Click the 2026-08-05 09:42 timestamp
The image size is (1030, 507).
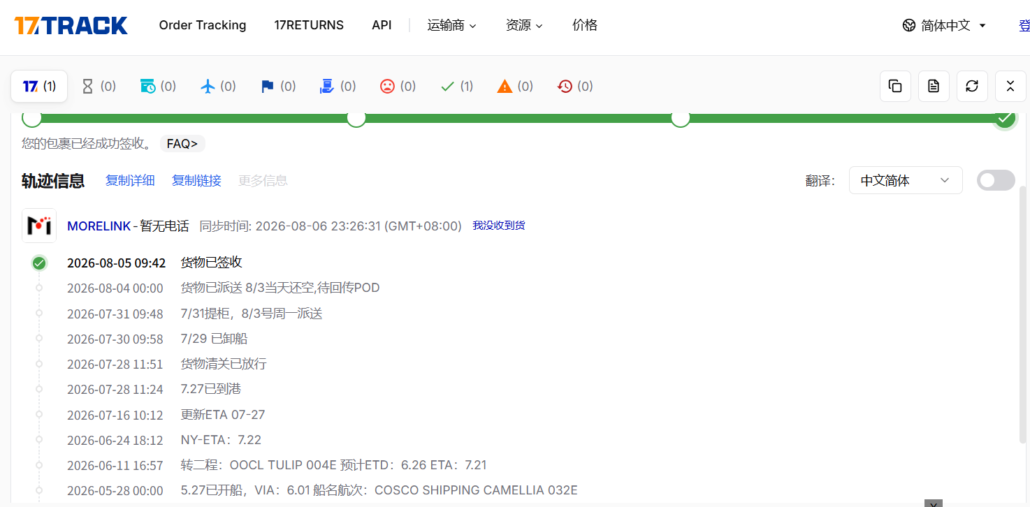click(x=116, y=263)
